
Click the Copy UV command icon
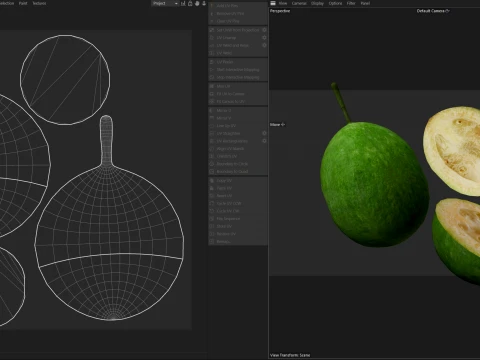211,180
